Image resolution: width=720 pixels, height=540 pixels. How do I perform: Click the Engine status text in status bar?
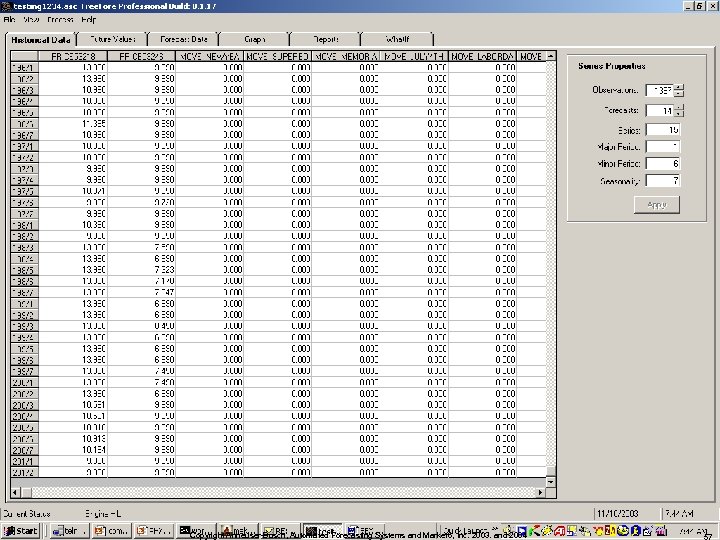[103, 513]
